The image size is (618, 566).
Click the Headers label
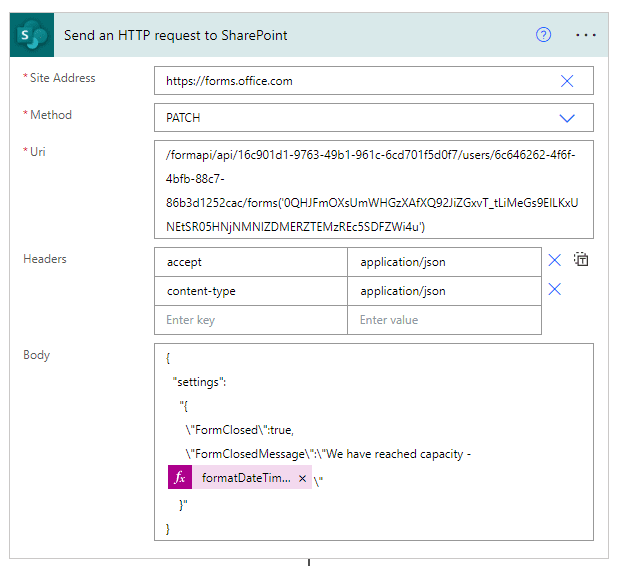45,259
